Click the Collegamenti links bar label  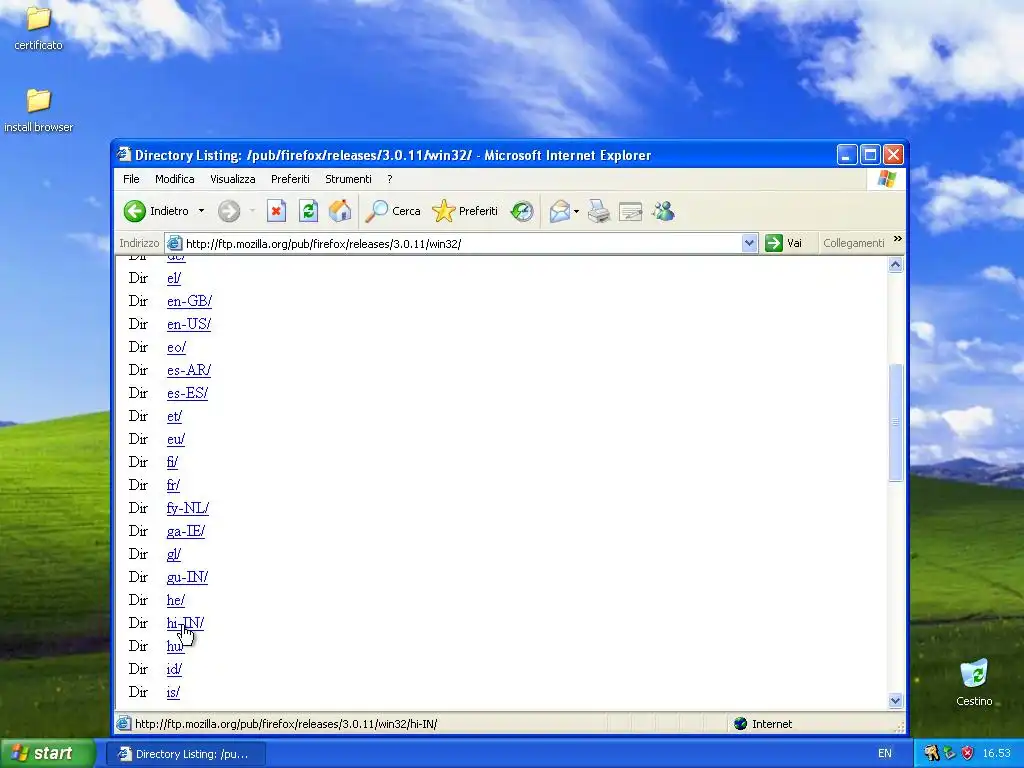click(x=854, y=243)
